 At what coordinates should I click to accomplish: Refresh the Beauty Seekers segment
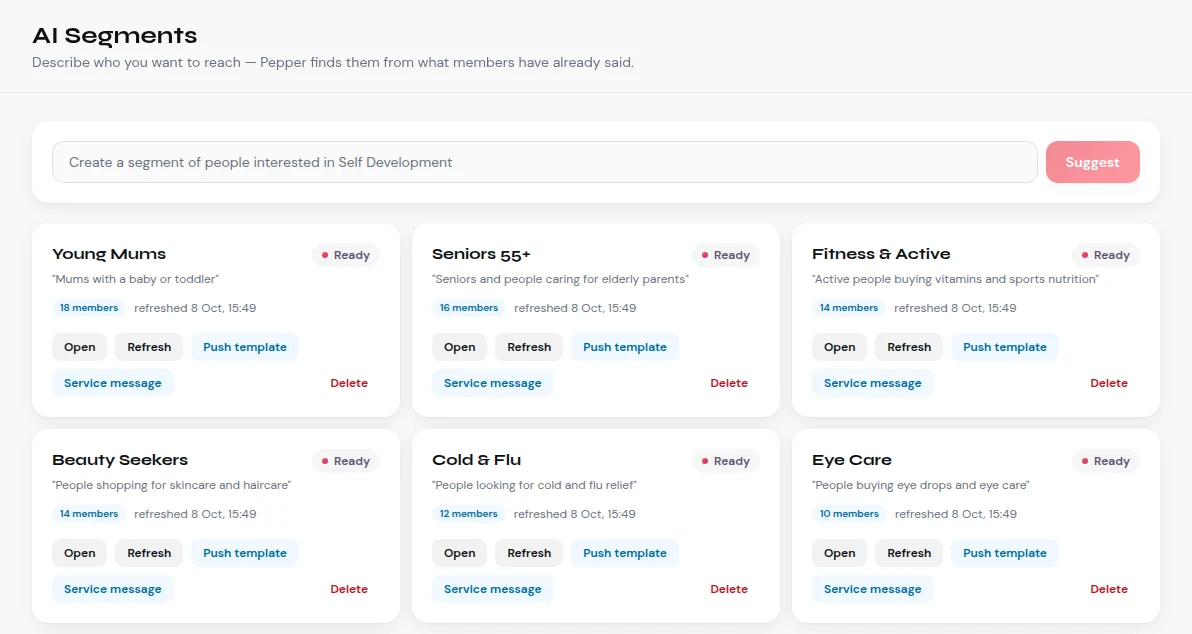click(x=149, y=553)
